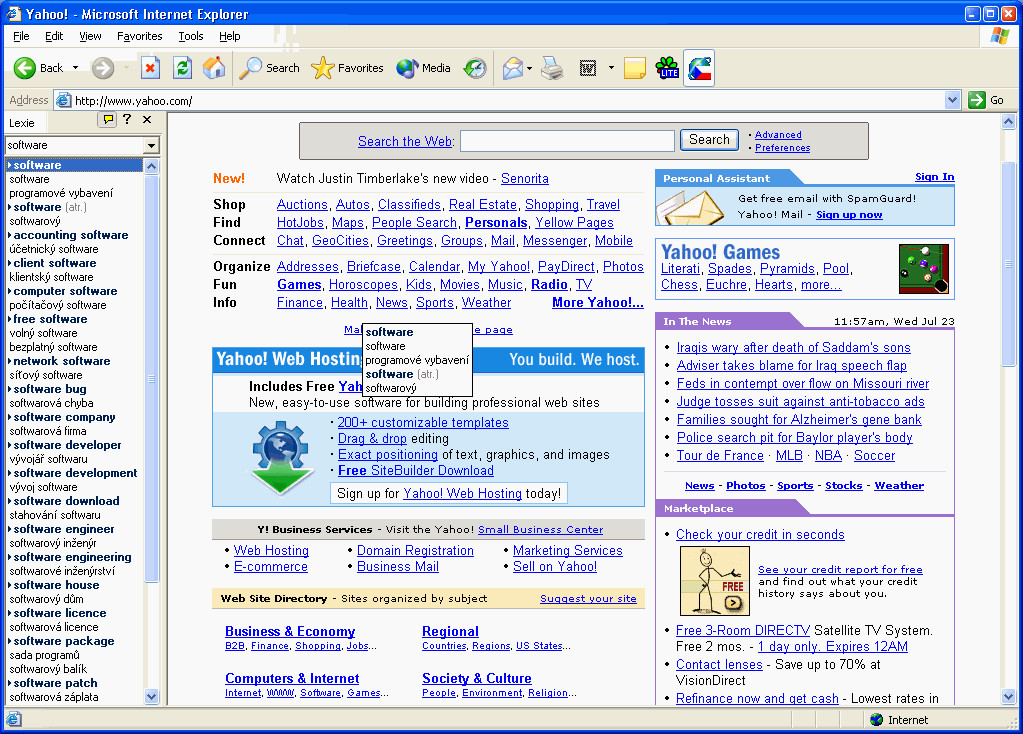Expand the Lexie search term dropdown

(151, 145)
